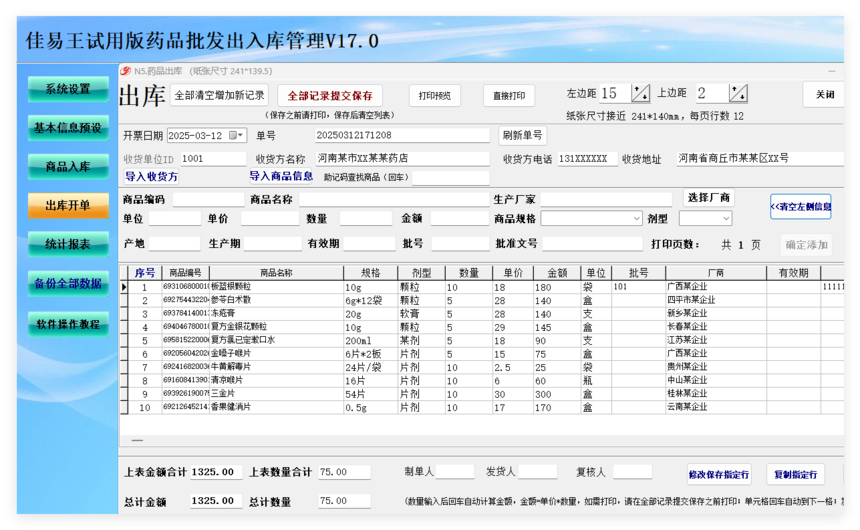
Task: Select row indicator arrow of row 1
Action: point(124,286)
